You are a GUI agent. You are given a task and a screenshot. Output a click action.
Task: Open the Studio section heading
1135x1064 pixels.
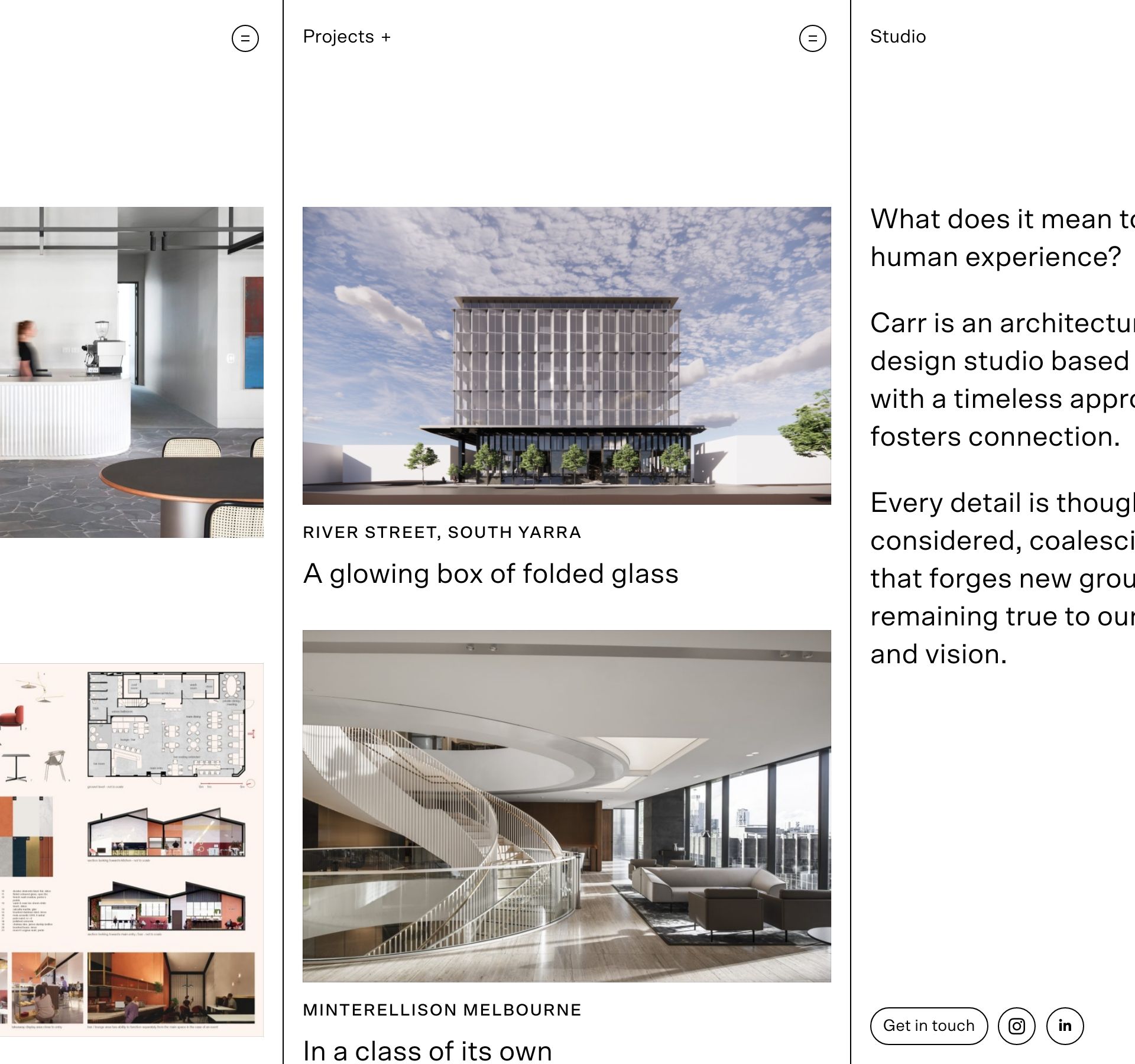pyautogui.click(x=897, y=37)
